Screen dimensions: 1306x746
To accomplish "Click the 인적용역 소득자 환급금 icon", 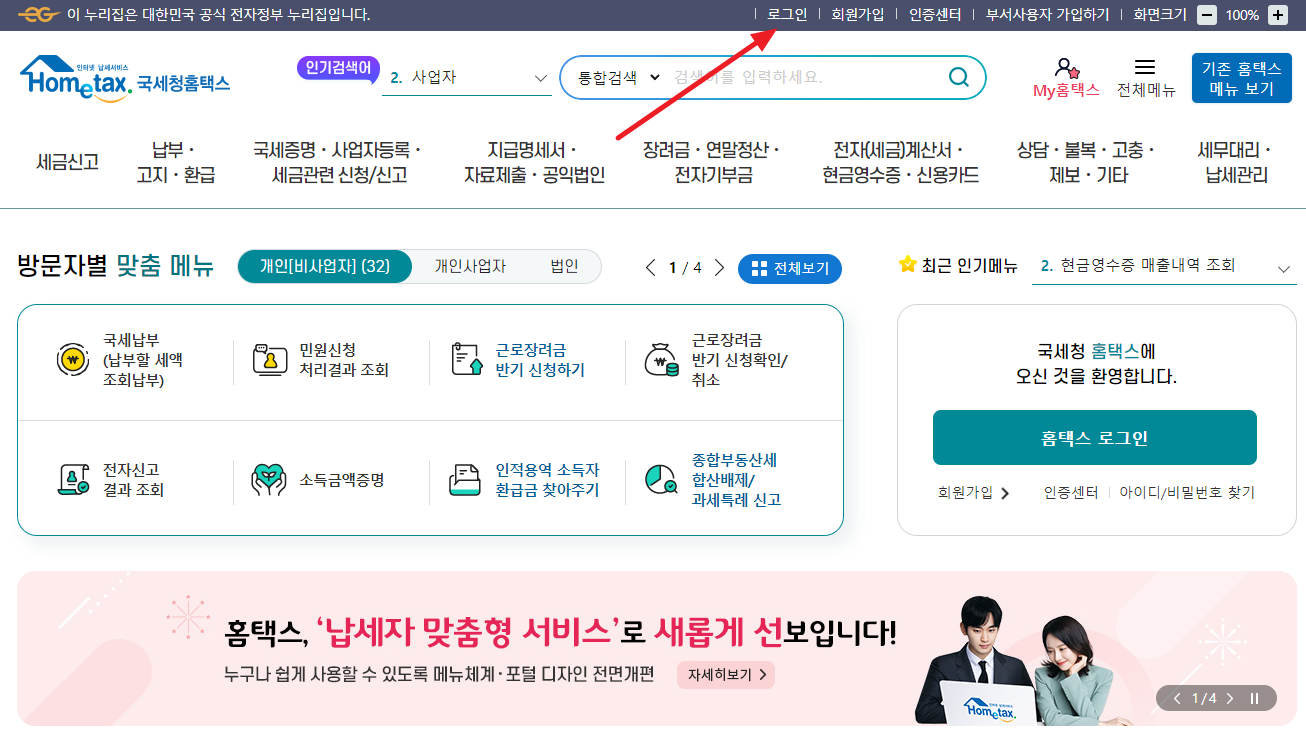I will tap(466, 480).
